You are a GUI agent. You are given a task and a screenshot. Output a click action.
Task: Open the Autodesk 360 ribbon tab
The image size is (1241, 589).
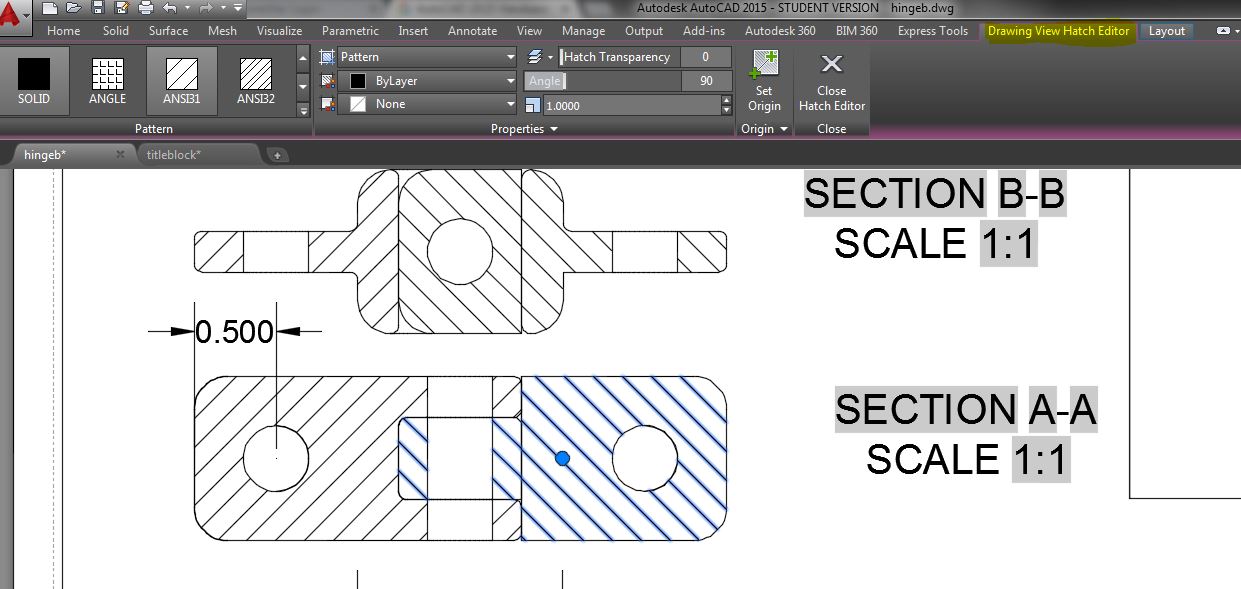coord(780,31)
